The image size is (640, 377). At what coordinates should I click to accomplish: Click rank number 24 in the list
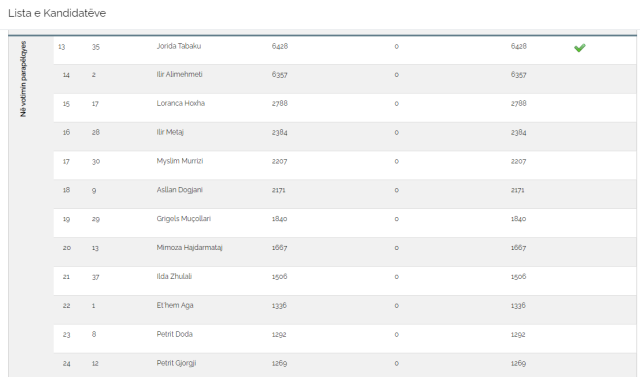[67, 363]
